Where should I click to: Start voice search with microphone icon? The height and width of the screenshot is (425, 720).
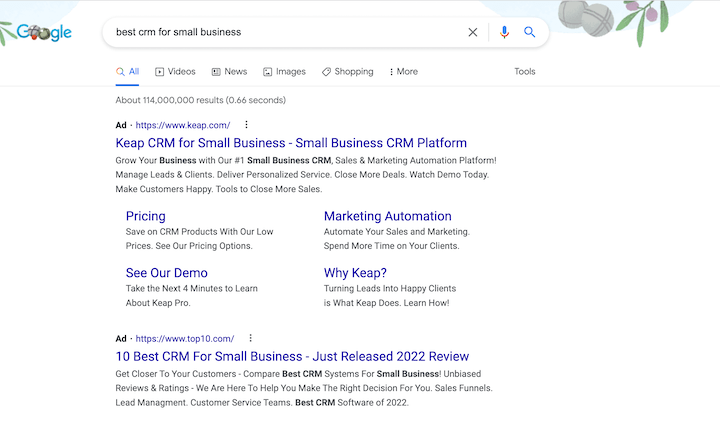[504, 32]
